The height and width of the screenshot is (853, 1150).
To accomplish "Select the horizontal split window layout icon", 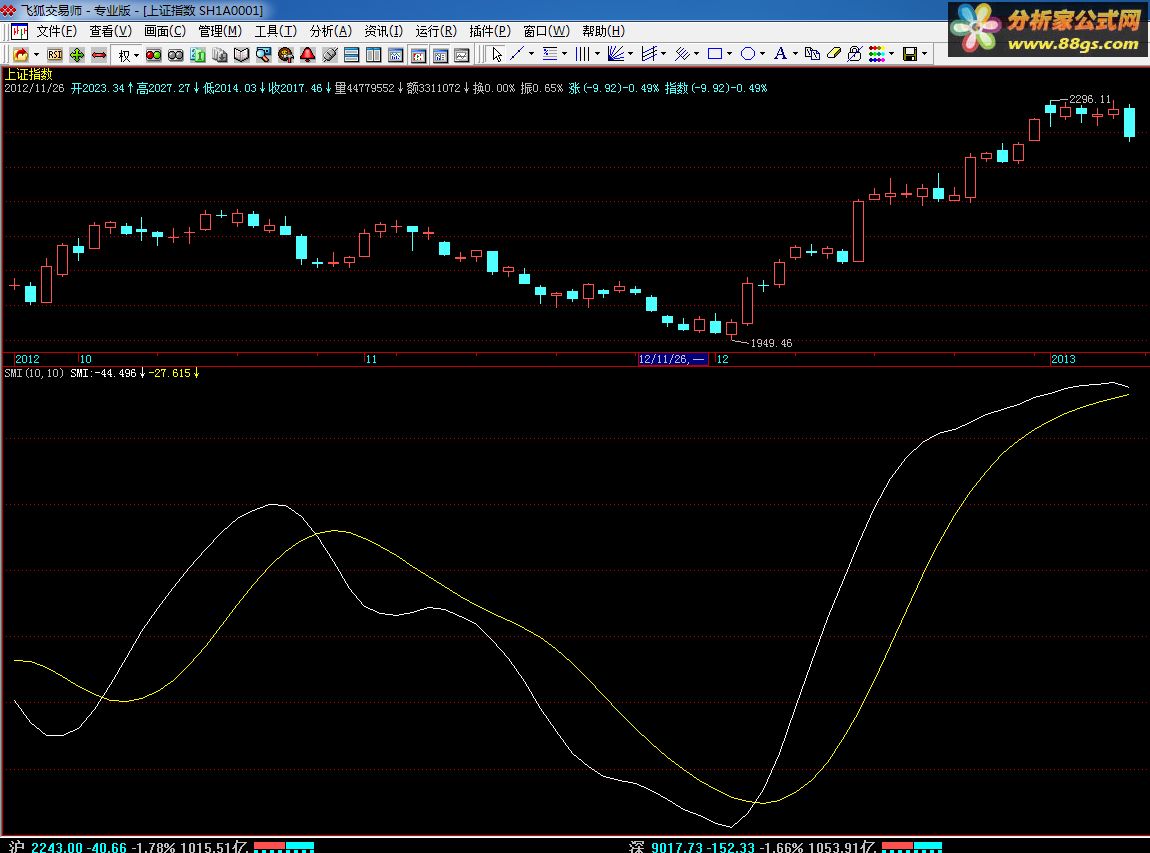I will [351, 54].
